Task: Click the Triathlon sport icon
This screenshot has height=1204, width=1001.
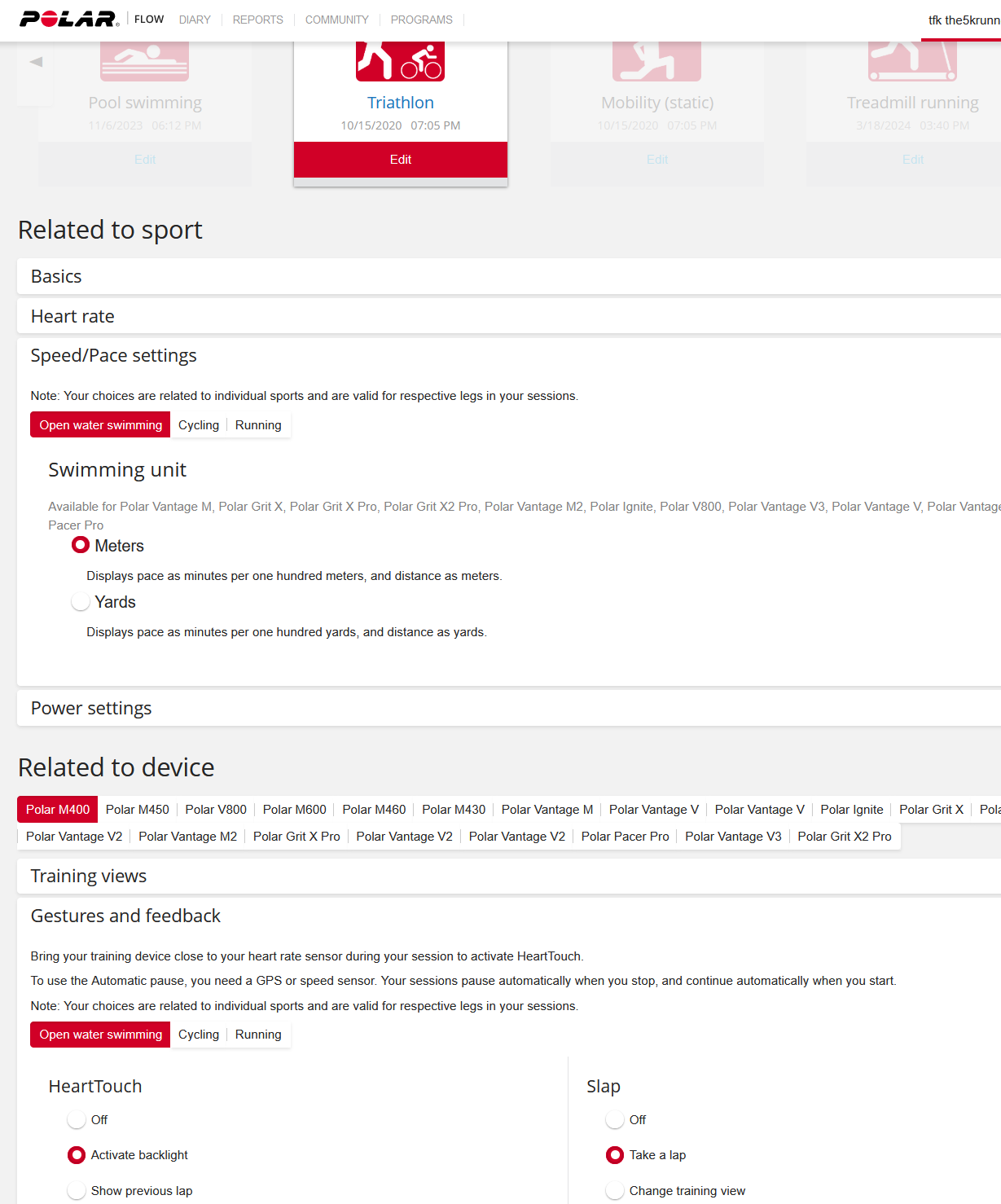Action: pyautogui.click(x=400, y=62)
